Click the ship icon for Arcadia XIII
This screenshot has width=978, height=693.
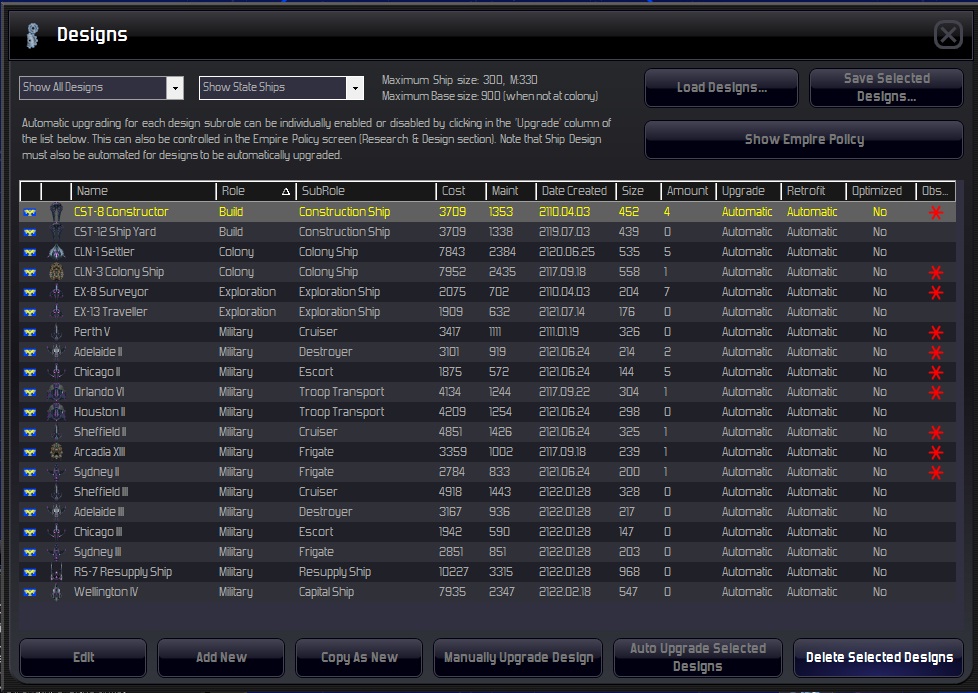pyautogui.click(x=56, y=452)
